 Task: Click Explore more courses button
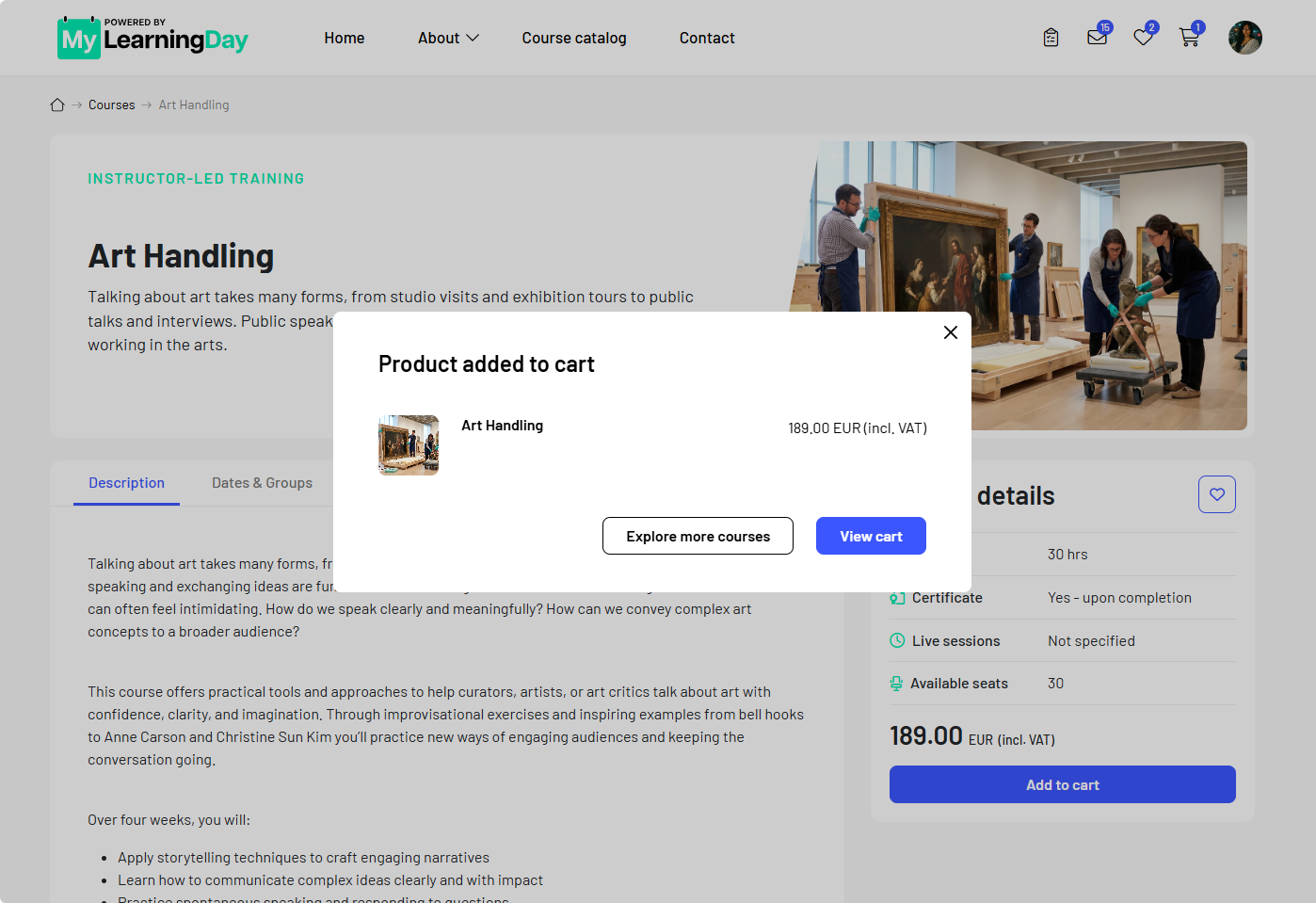coord(698,536)
